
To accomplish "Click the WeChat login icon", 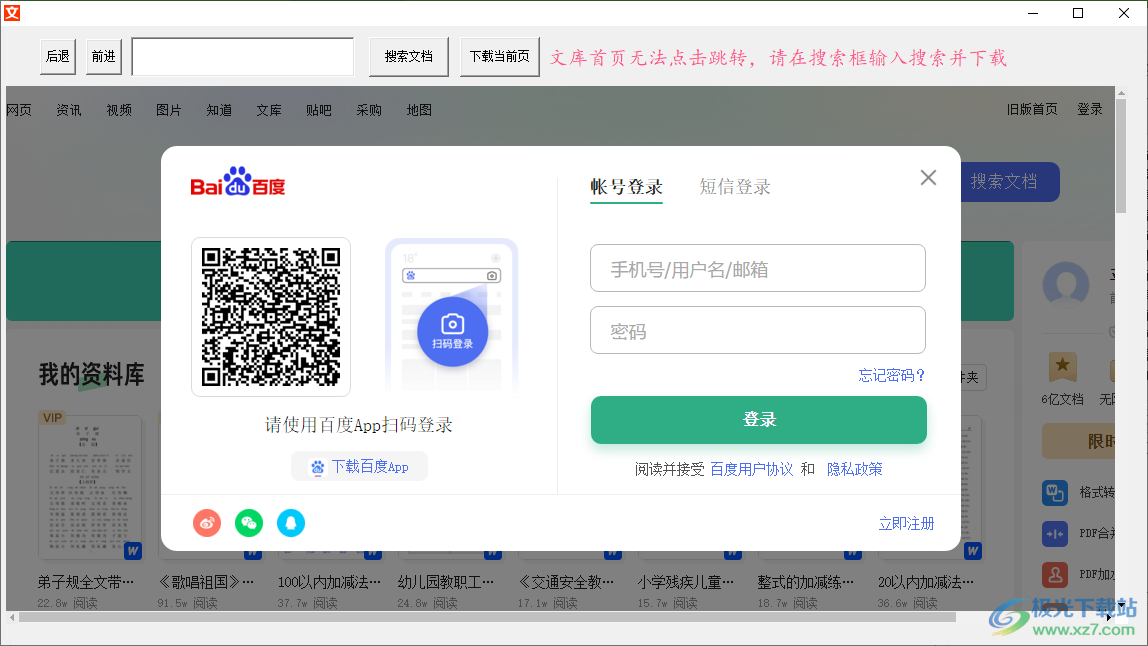I will 249,523.
